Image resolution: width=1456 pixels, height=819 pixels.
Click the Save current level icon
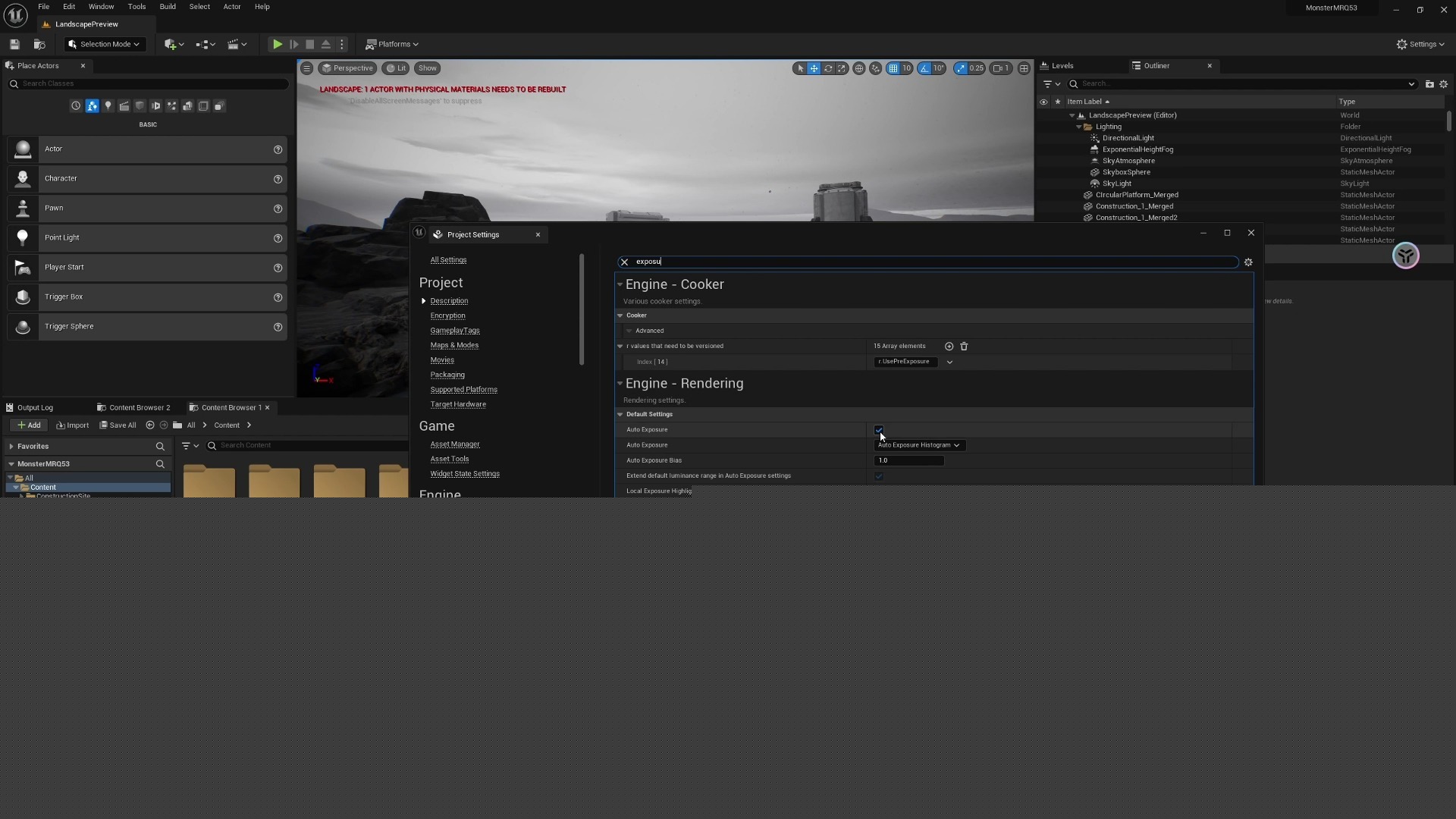14,45
